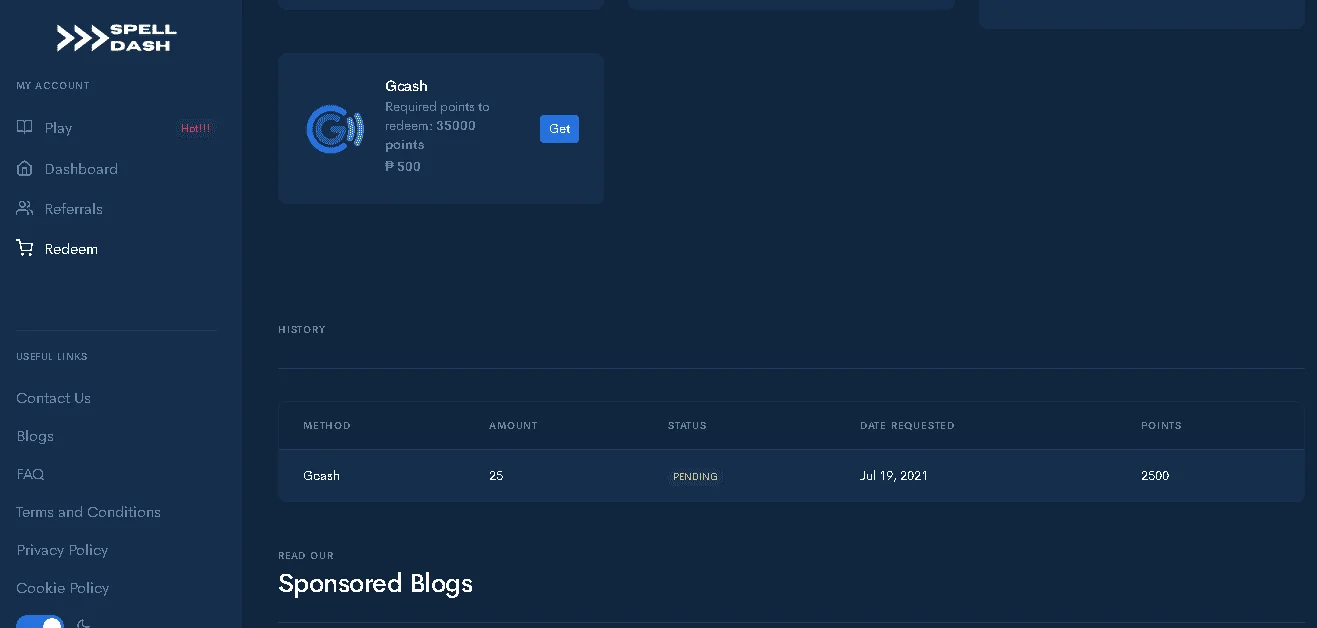
Task: Open the Privacy Policy link
Action: click(x=62, y=550)
